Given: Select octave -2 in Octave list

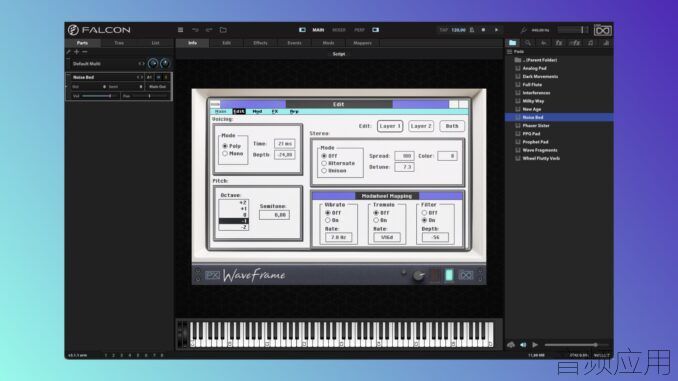Looking at the screenshot, I should click(x=233, y=227).
